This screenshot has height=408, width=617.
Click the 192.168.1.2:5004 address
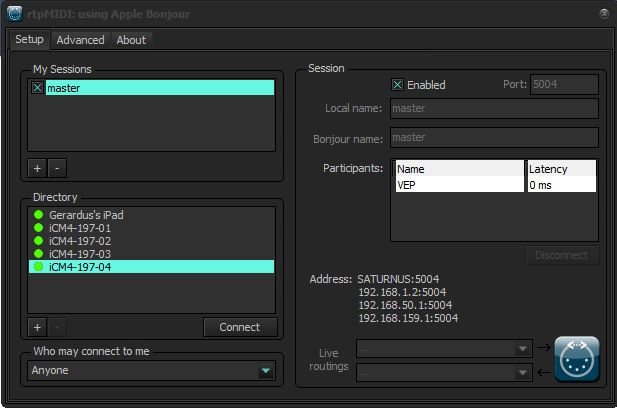[x=402, y=292]
